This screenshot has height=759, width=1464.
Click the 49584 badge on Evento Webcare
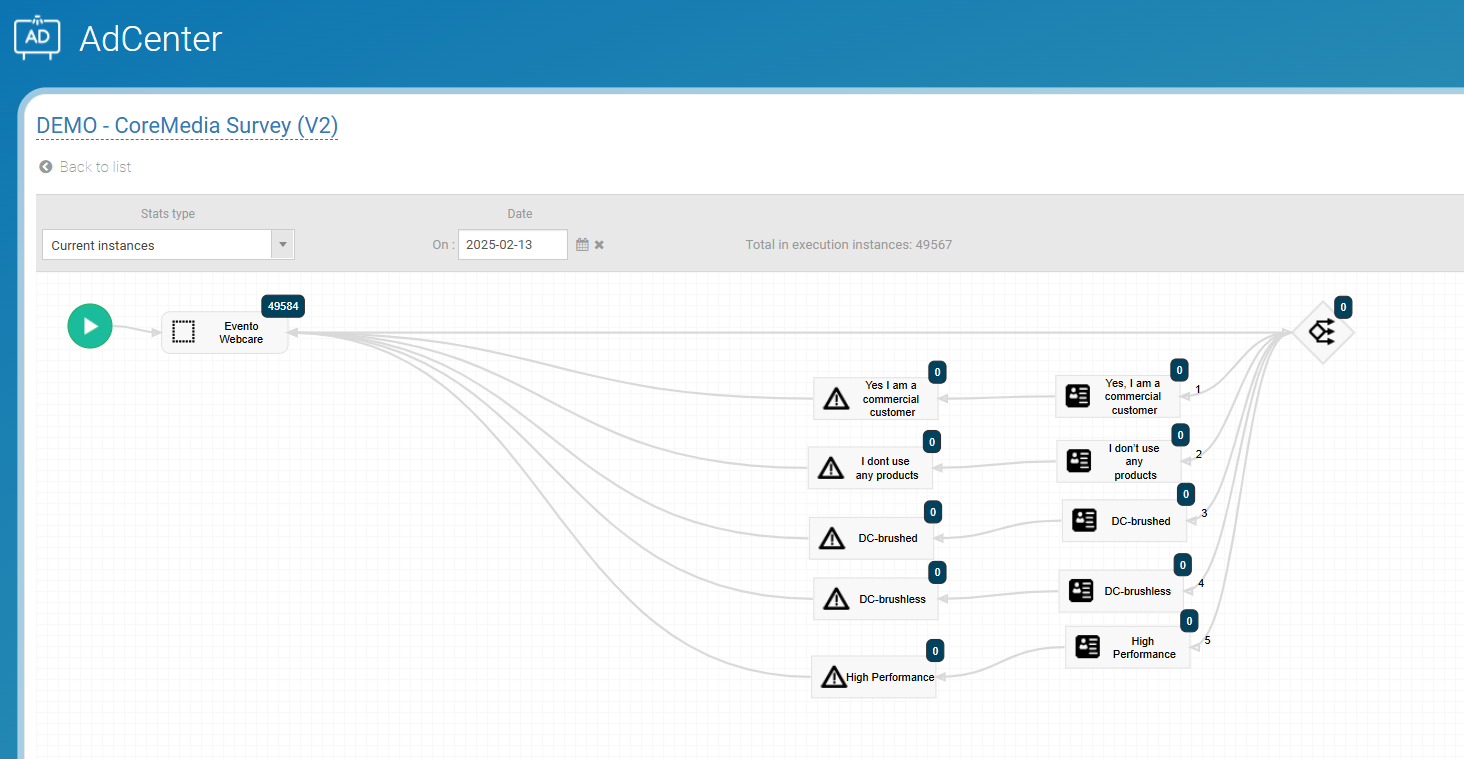[x=283, y=306]
